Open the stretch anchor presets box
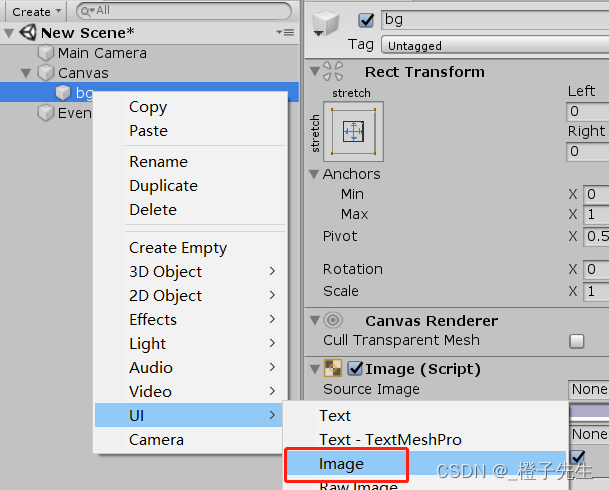609x490 pixels. click(x=353, y=131)
